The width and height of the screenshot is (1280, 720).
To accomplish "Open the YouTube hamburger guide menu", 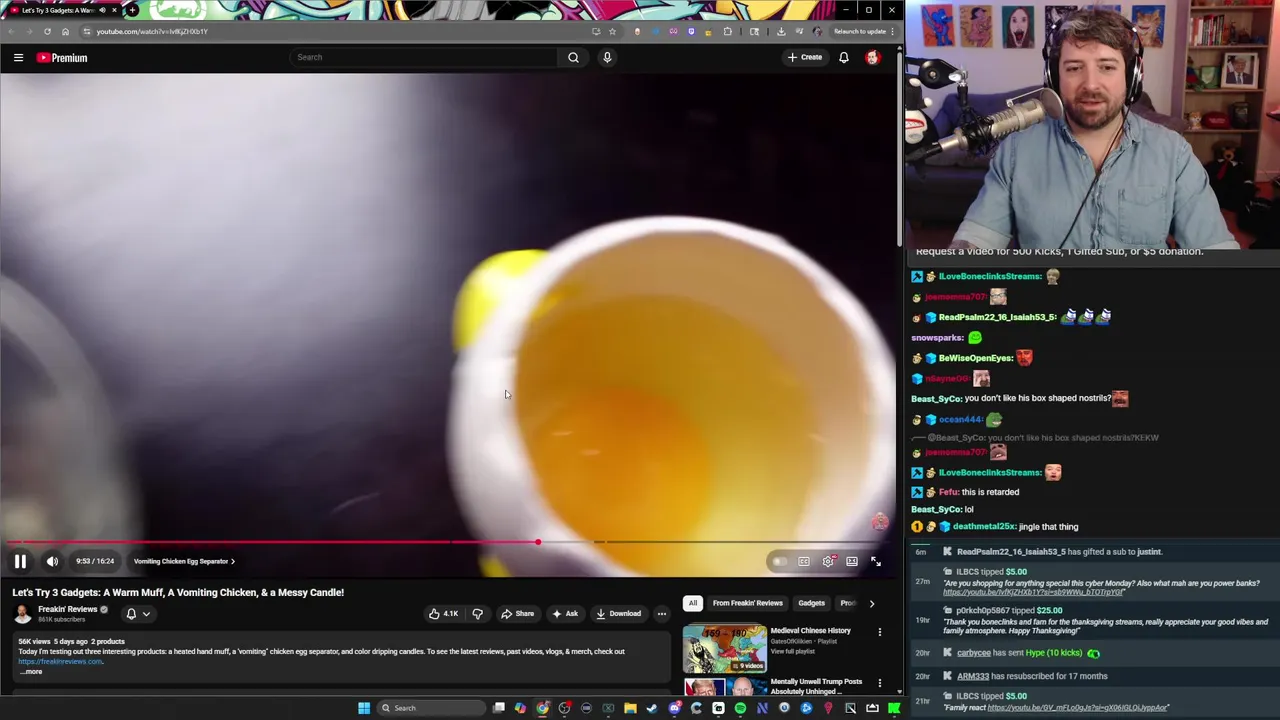I will (18, 58).
